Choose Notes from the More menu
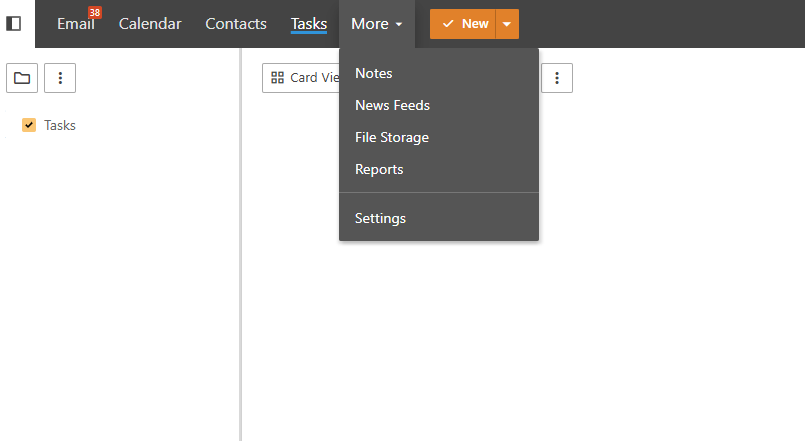This screenshot has width=805, height=441. pyautogui.click(x=374, y=73)
